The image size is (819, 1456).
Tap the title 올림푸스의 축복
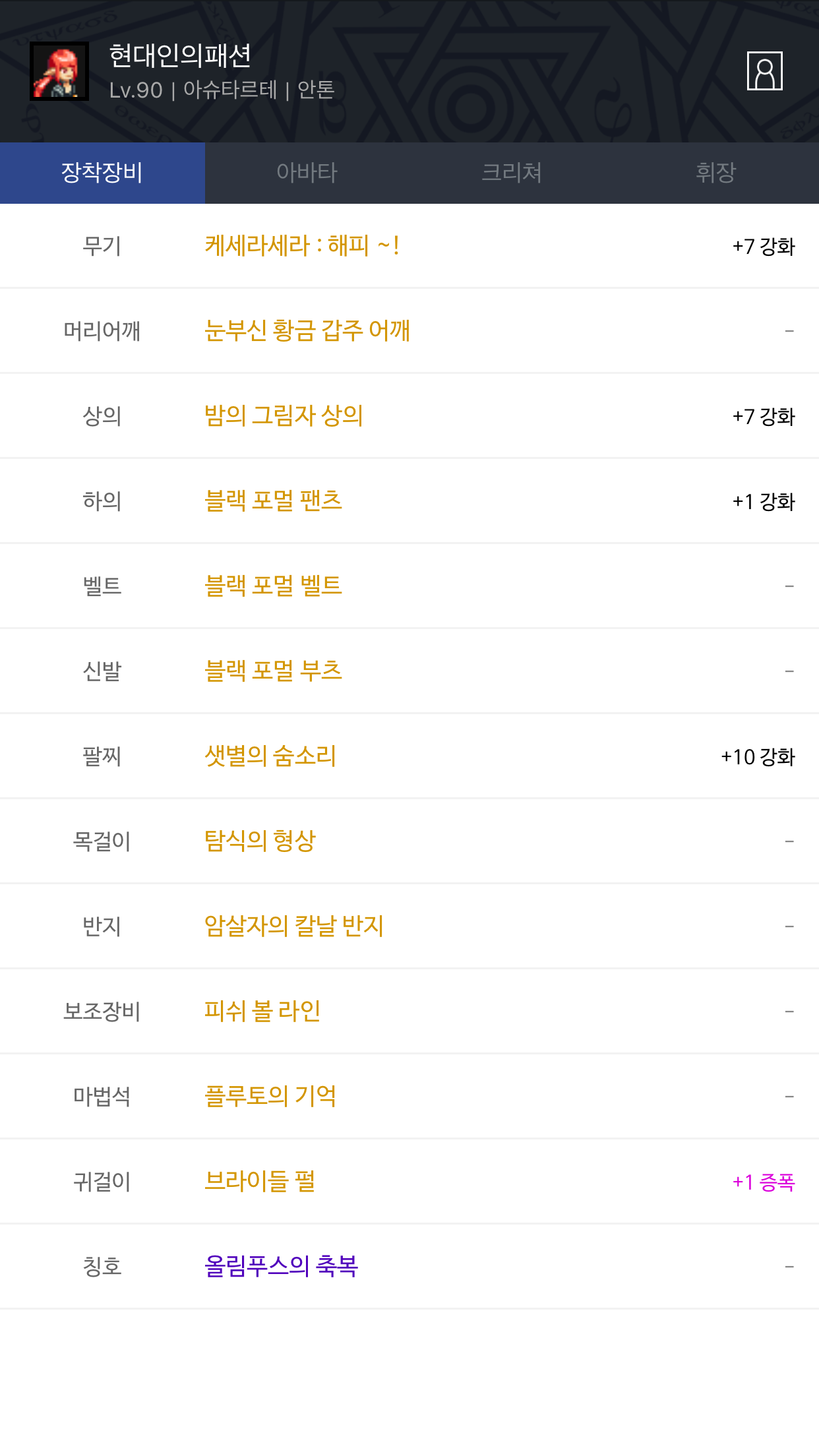pyautogui.click(x=281, y=1266)
